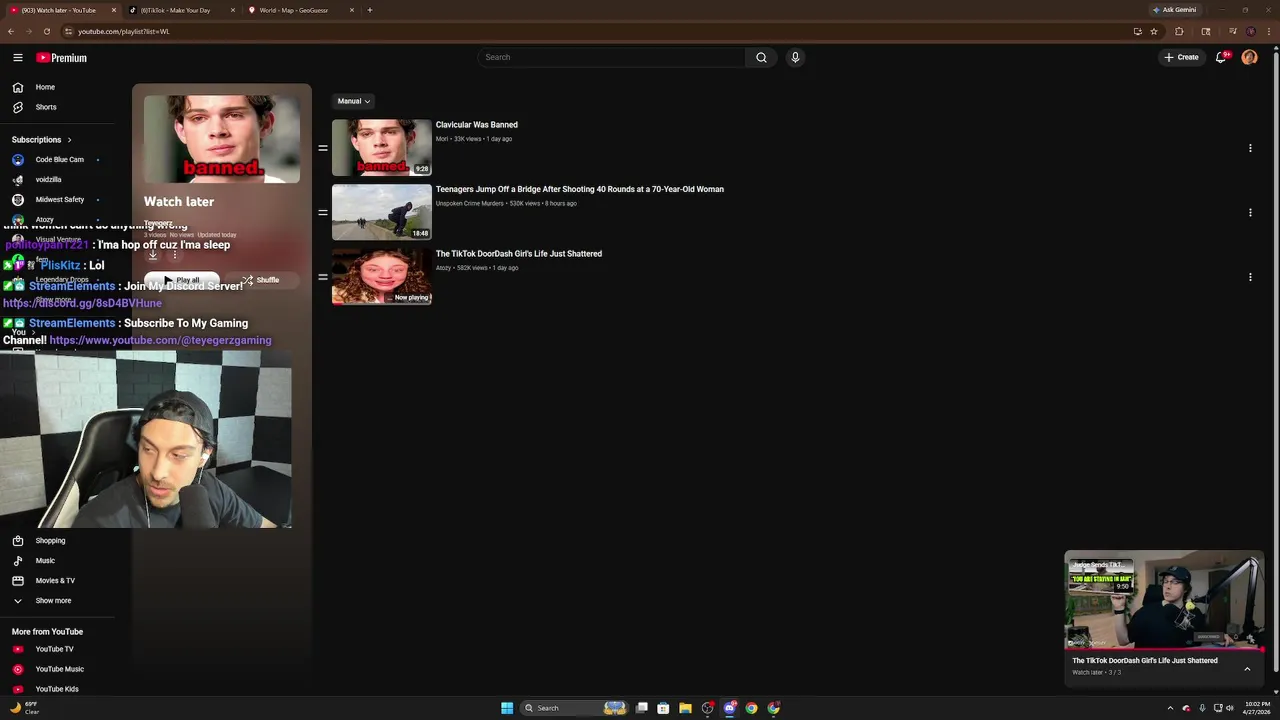The width and height of the screenshot is (1280, 720).
Task: Open the YouTube guide hamburger menu
Action: click(17, 58)
